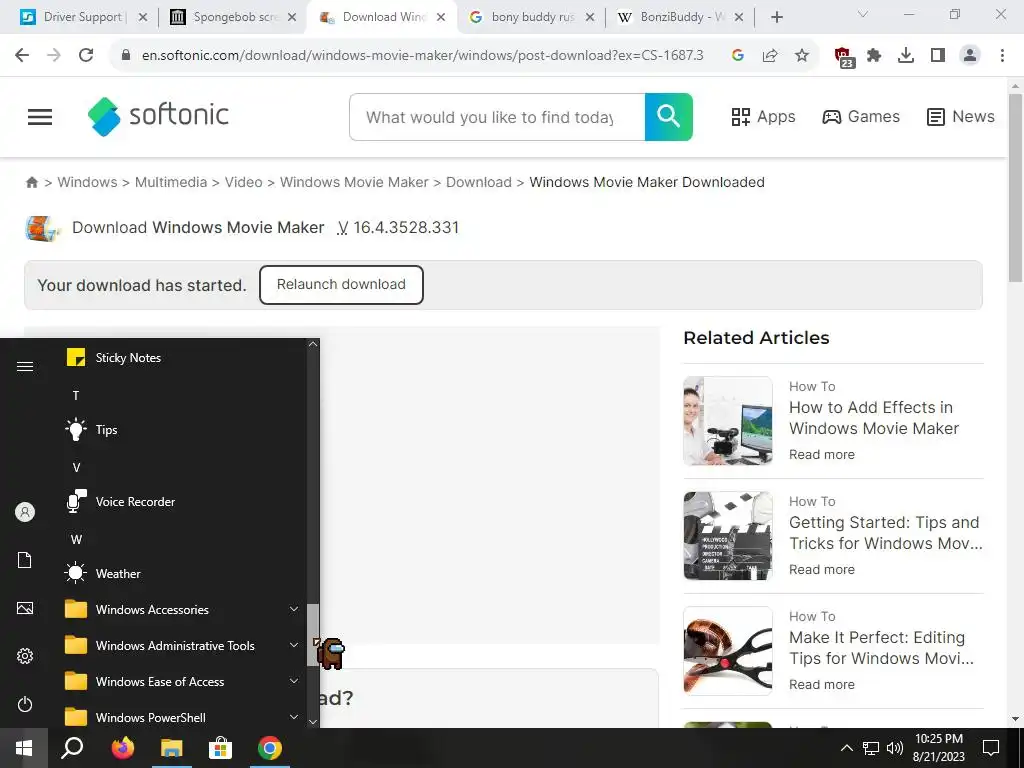Viewport: 1024px width, 768px height.
Task: Click the Softonic logo
Action: tap(158, 116)
